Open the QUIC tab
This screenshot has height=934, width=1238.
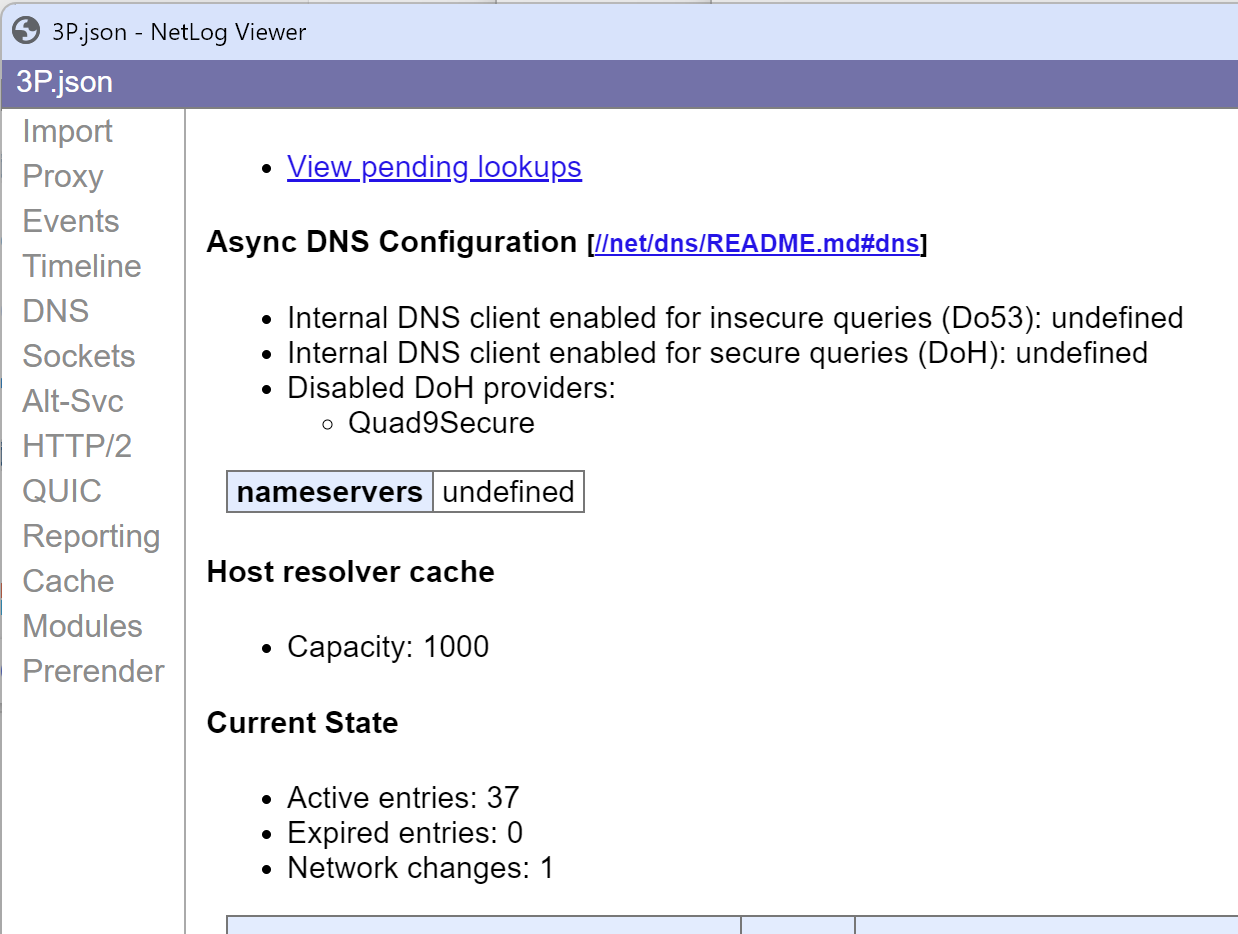coord(62,491)
